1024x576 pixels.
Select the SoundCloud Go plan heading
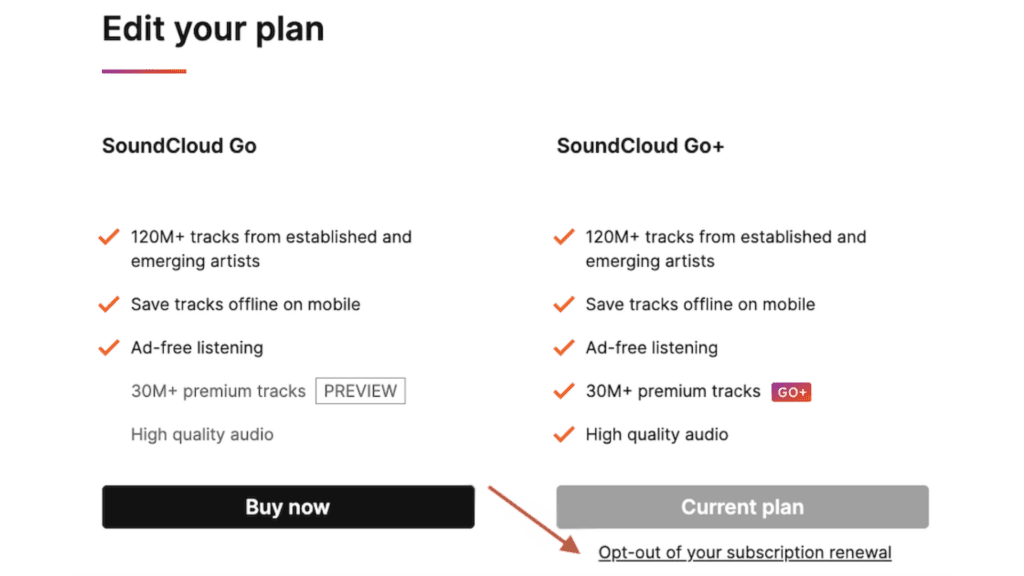coord(178,146)
